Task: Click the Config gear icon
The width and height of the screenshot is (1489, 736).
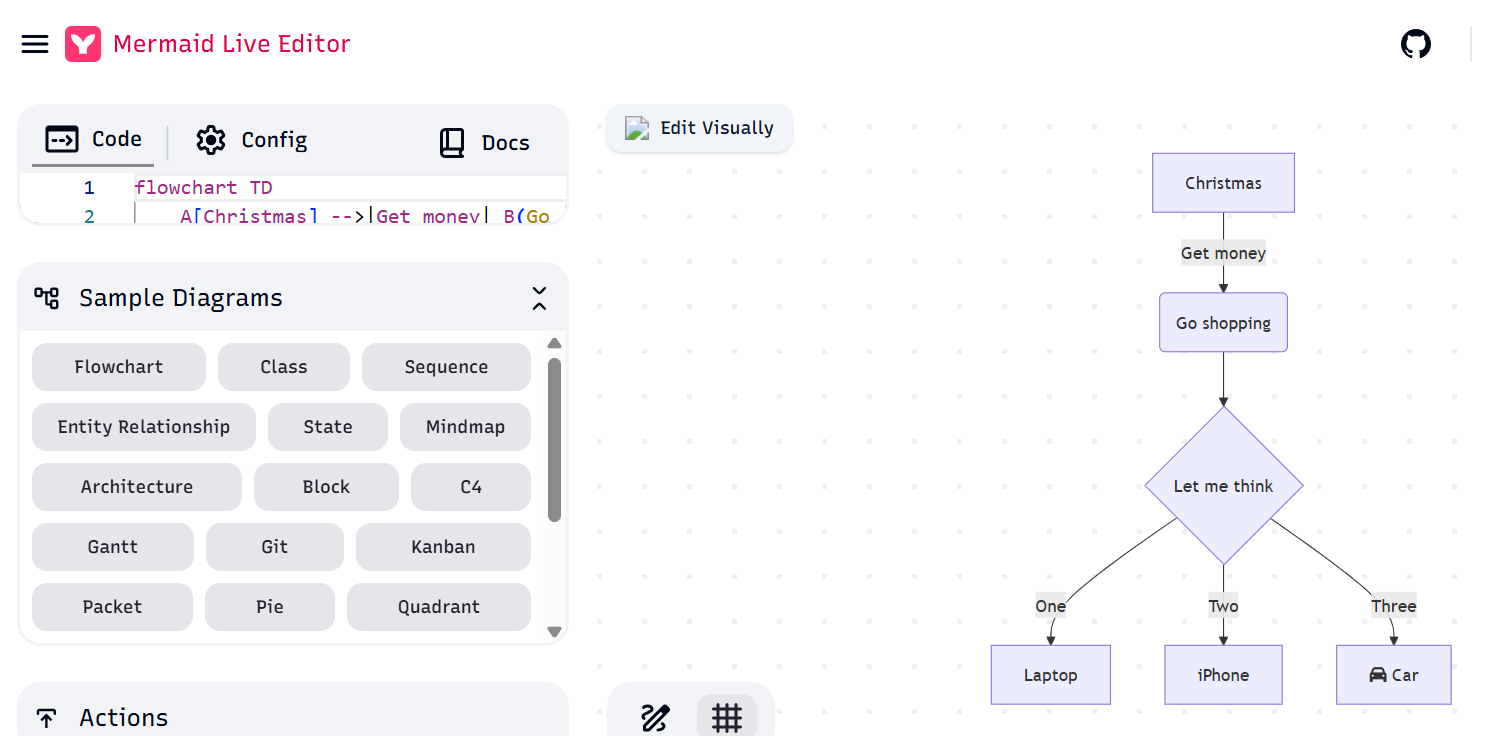Action: (211, 140)
